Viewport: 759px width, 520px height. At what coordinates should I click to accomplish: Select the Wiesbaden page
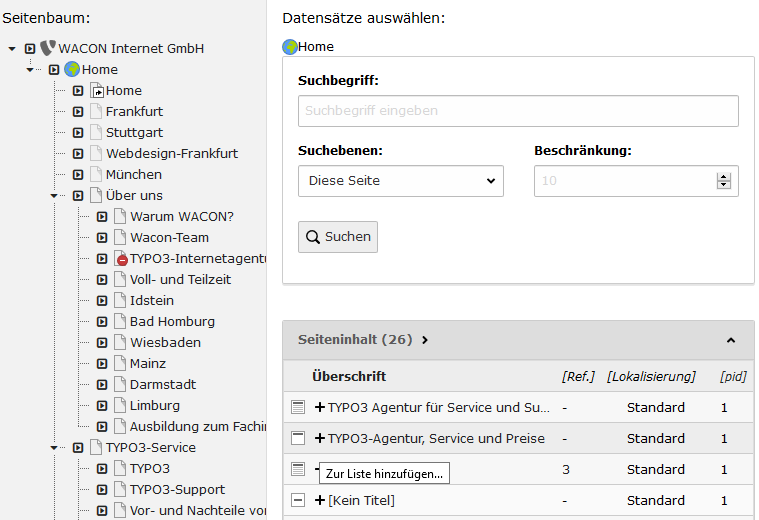[x=165, y=342]
